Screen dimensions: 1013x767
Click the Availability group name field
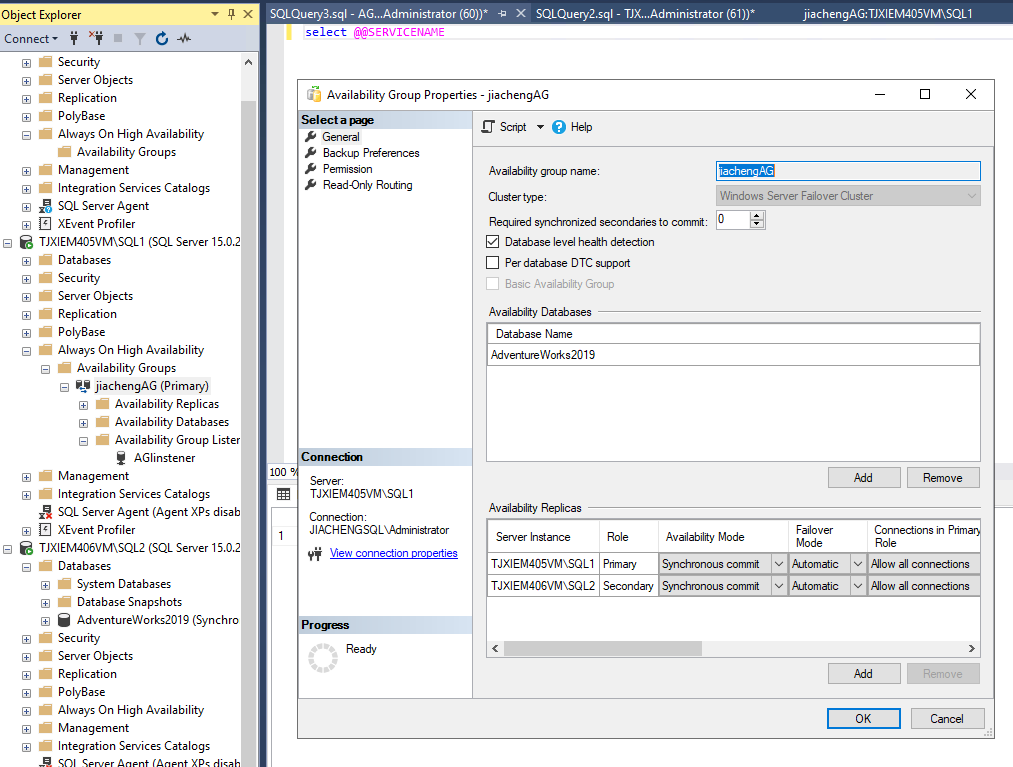click(x=848, y=171)
